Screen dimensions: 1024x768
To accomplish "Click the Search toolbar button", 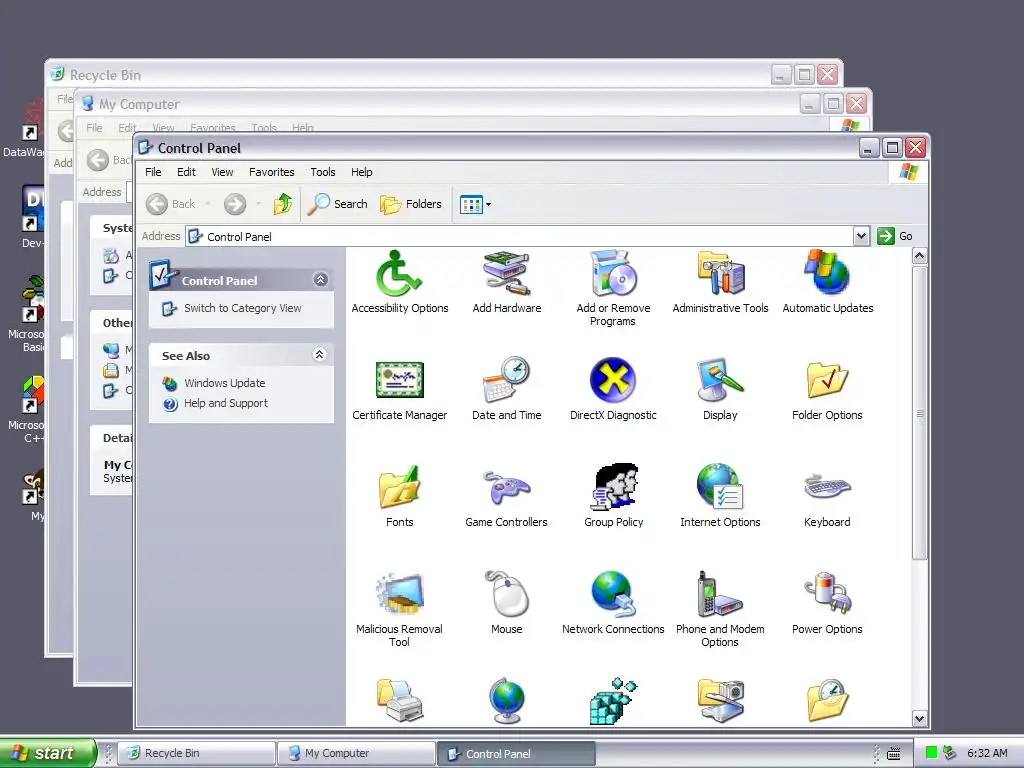I will [x=338, y=204].
